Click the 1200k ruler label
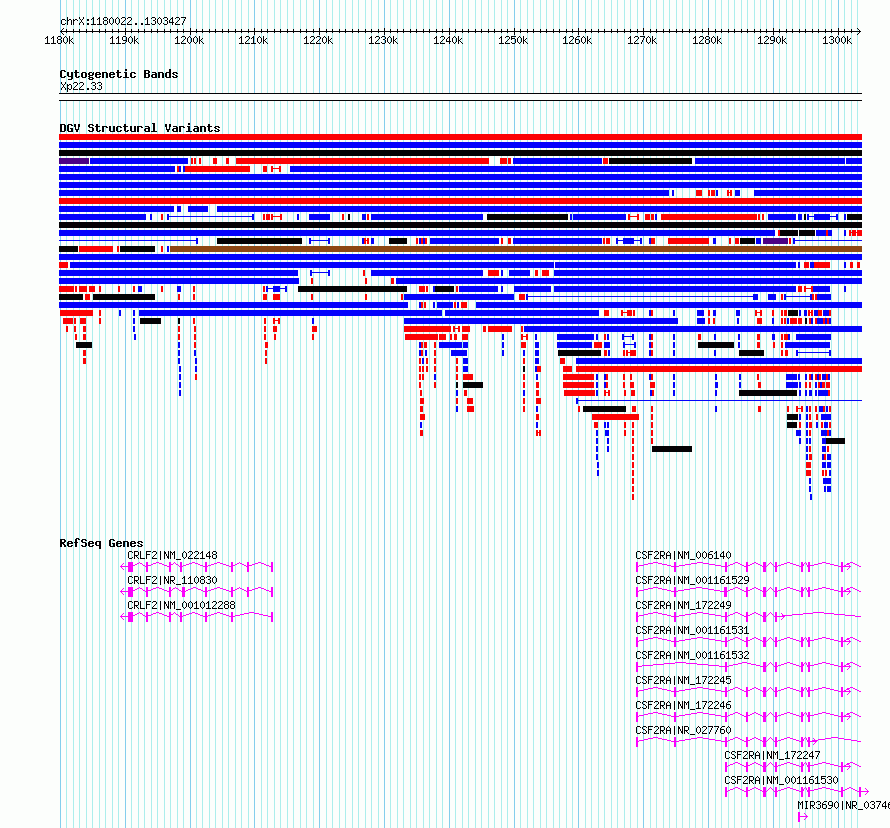The image size is (890, 828). (189, 40)
